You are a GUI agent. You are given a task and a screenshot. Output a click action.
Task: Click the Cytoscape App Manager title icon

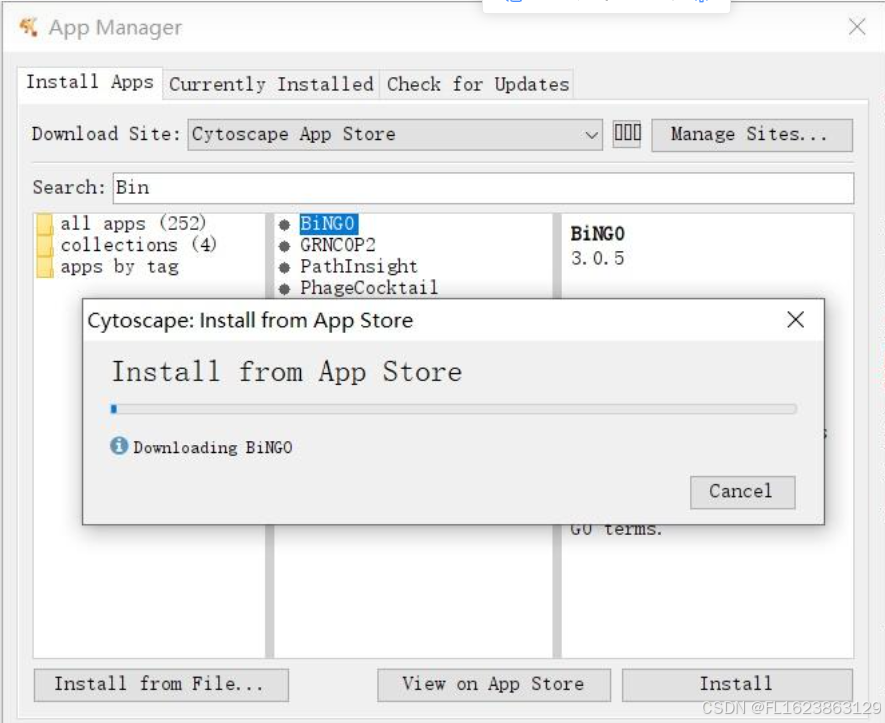pyautogui.click(x=28, y=27)
